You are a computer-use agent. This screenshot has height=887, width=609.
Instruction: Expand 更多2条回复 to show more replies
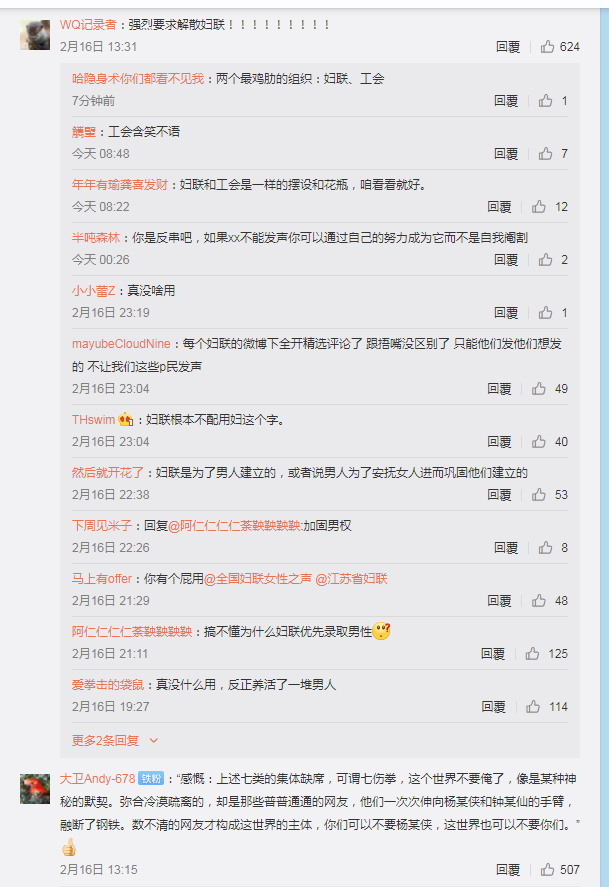pos(105,740)
